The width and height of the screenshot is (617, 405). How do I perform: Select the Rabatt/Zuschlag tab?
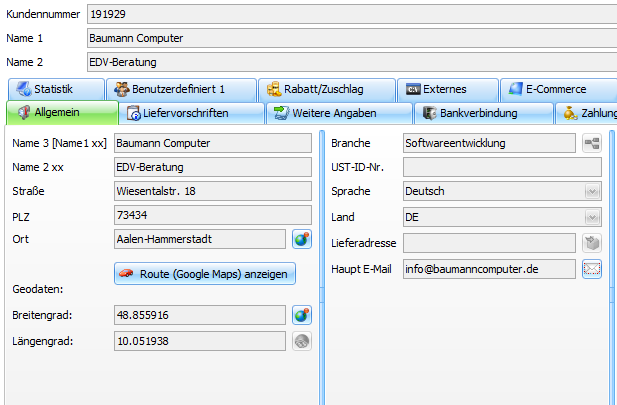pos(327,89)
